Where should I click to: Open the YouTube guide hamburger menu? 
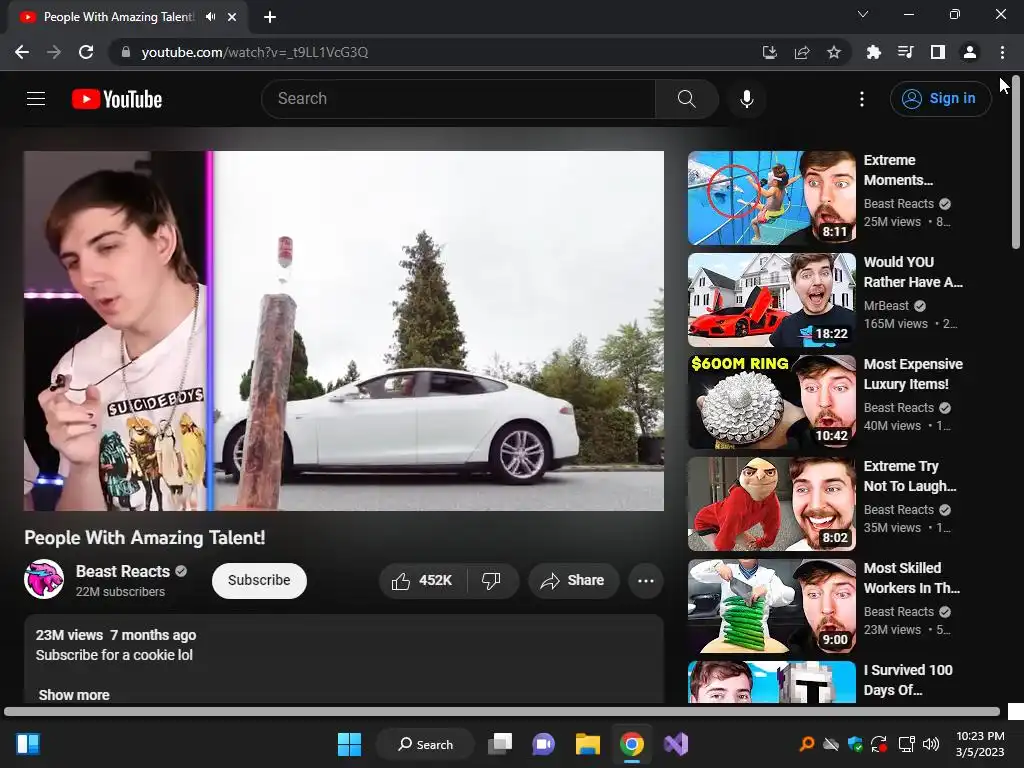(x=36, y=99)
